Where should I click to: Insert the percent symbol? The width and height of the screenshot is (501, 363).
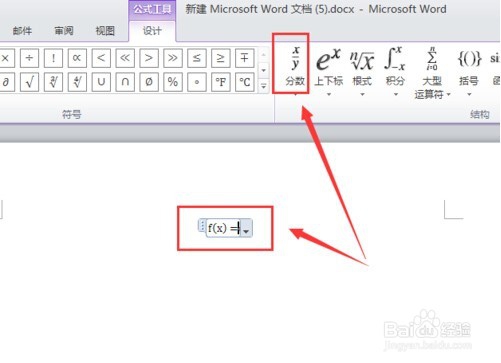point(173,82)
